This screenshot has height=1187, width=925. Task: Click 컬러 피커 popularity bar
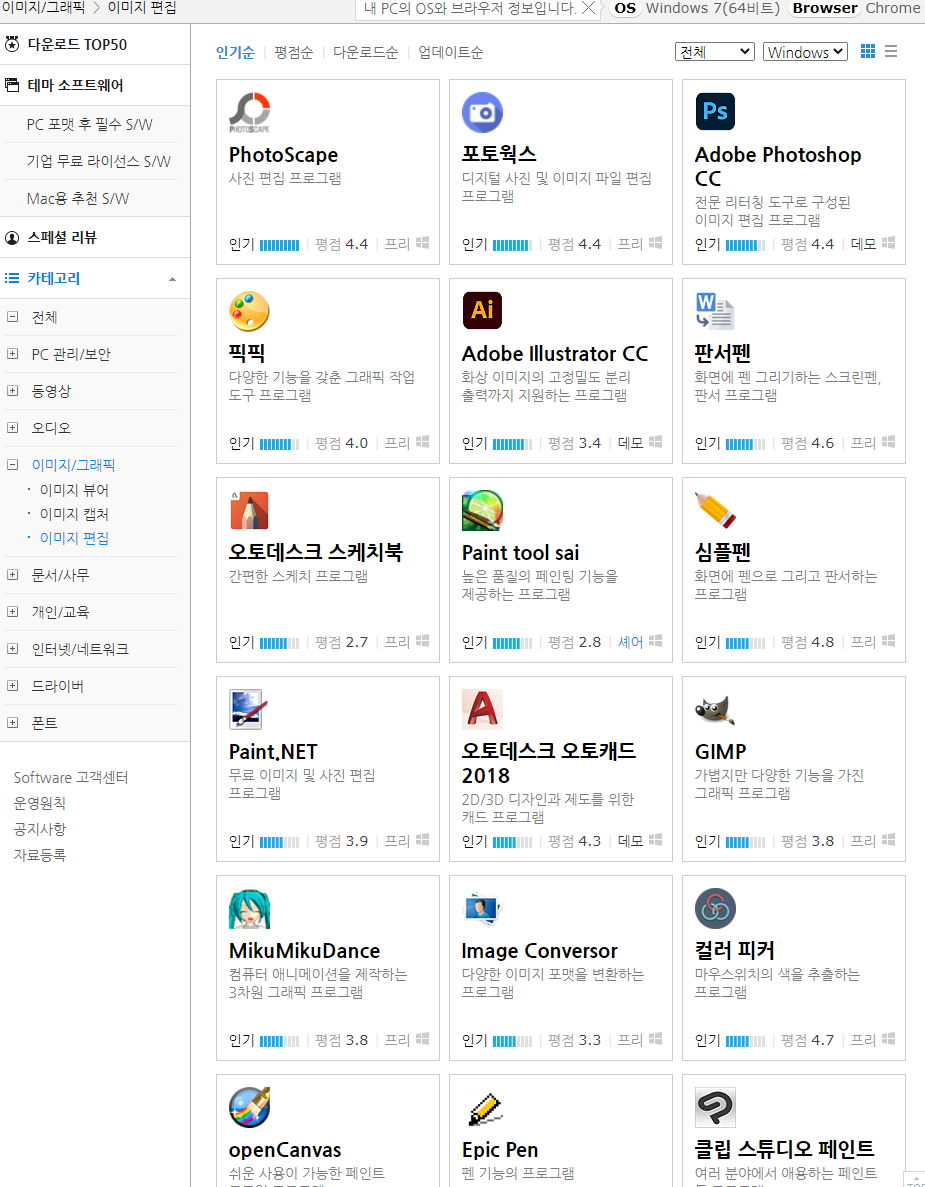pos(746,1041)
